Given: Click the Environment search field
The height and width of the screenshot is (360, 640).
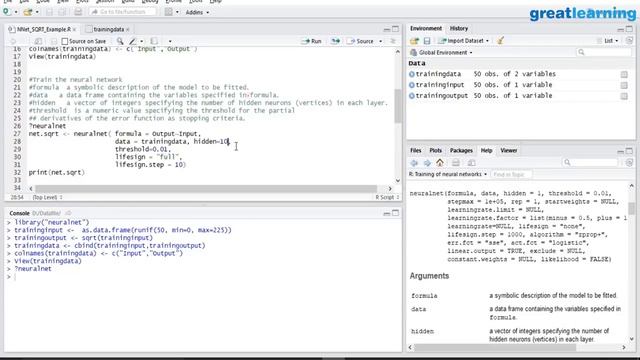Looking at the screenshot, I should (603, 52).
